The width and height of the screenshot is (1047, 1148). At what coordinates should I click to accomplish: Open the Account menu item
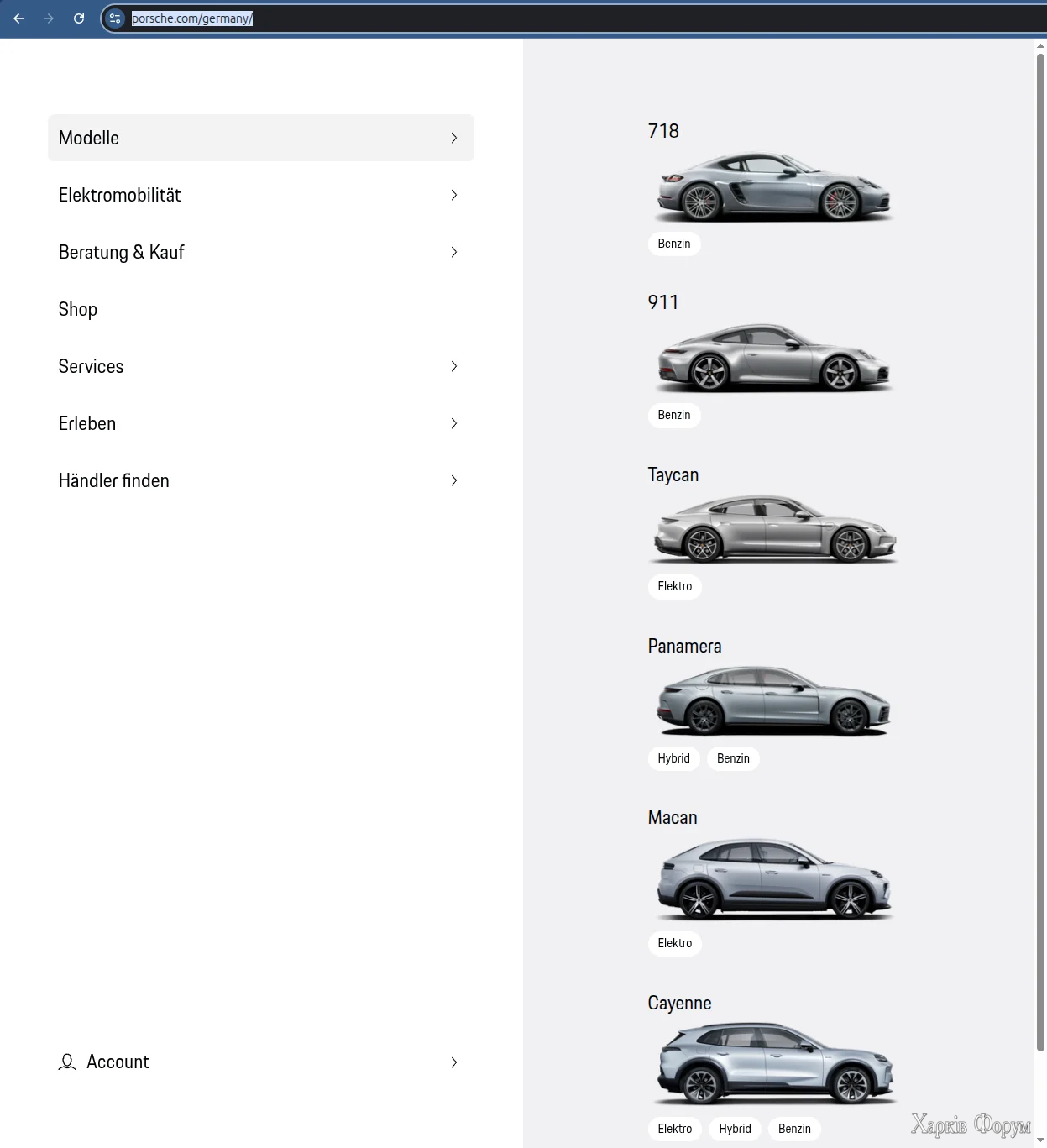[261, 1062]
